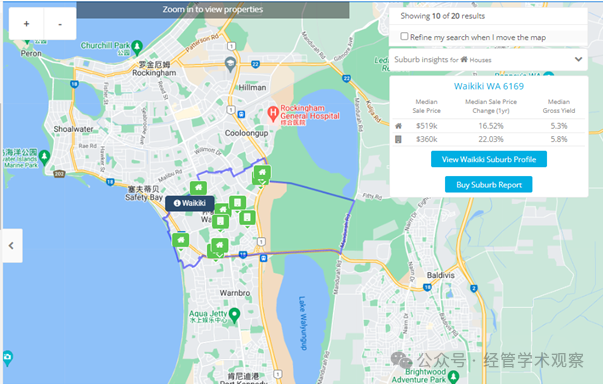Select the Houses median sale price row
Viewport: 603px width, 384px height.
[x=489, y=126]
